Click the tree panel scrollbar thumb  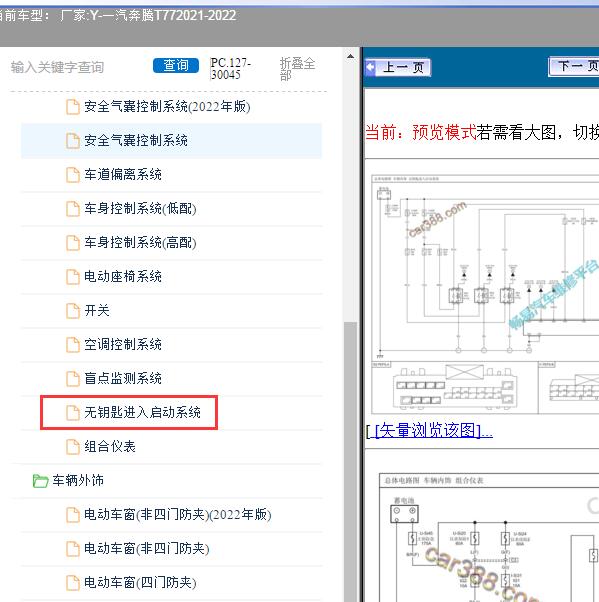350,461
